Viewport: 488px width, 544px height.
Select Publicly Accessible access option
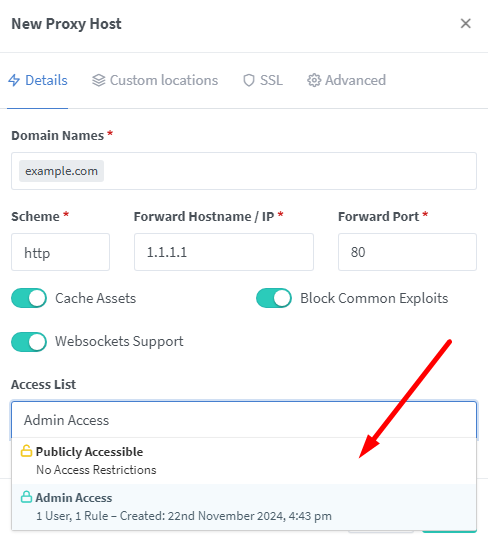pos(244,461)
